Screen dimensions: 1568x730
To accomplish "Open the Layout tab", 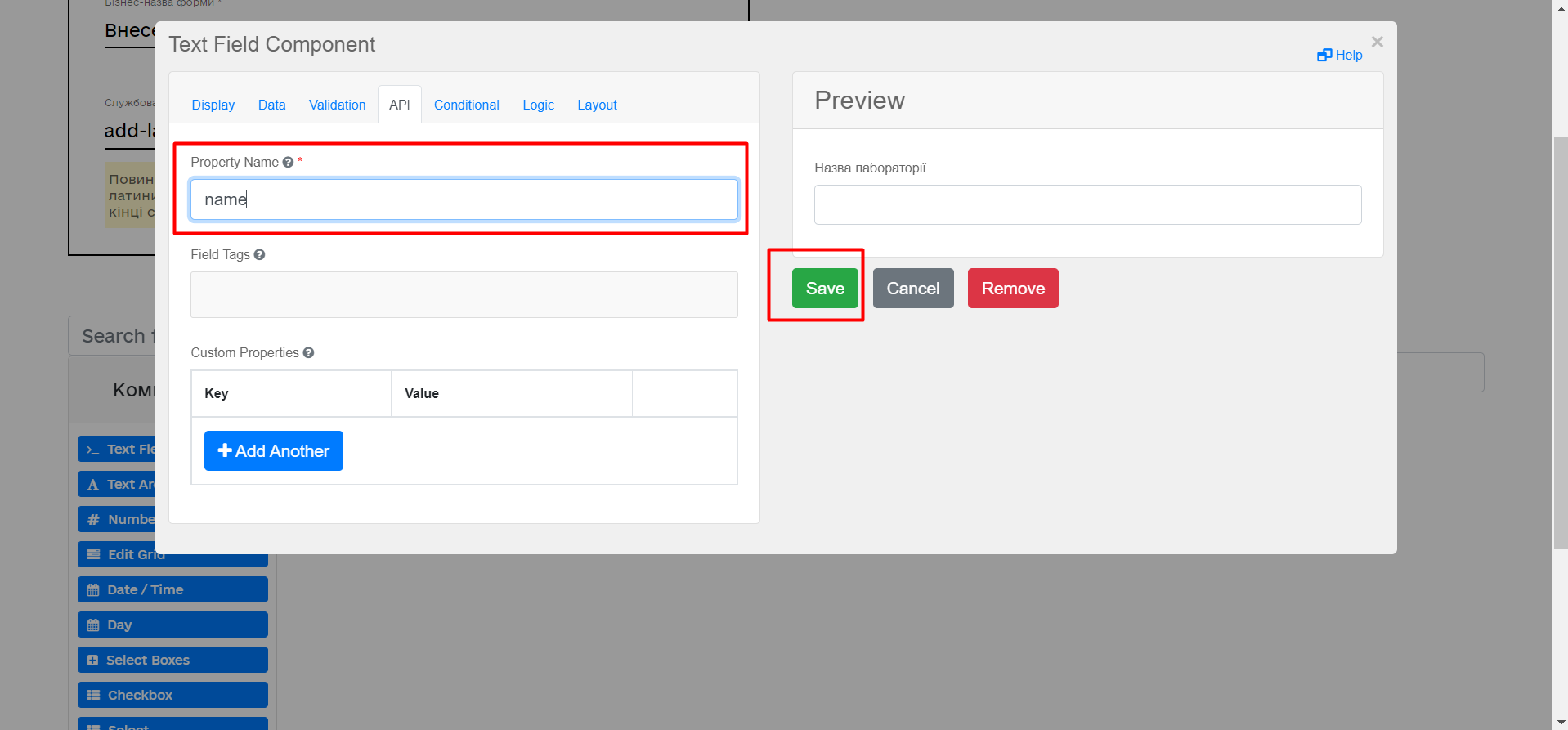I will coord(598,105).
